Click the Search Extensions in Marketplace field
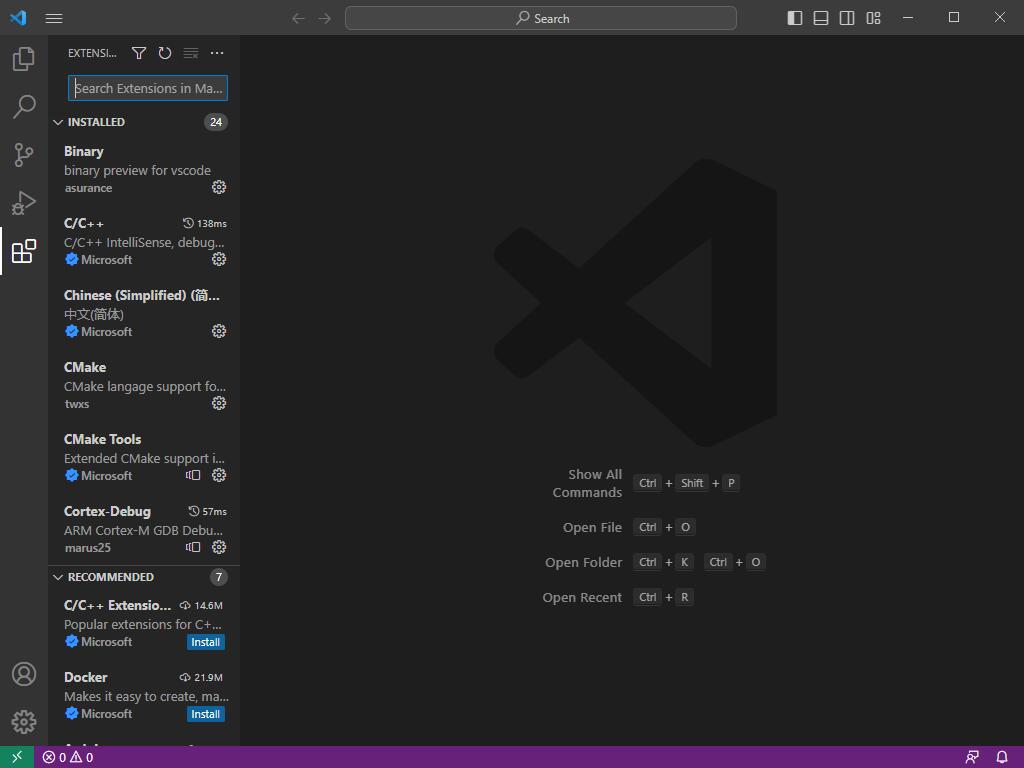Viewport: 1024px width, 768px height. [x=148, y=88]
